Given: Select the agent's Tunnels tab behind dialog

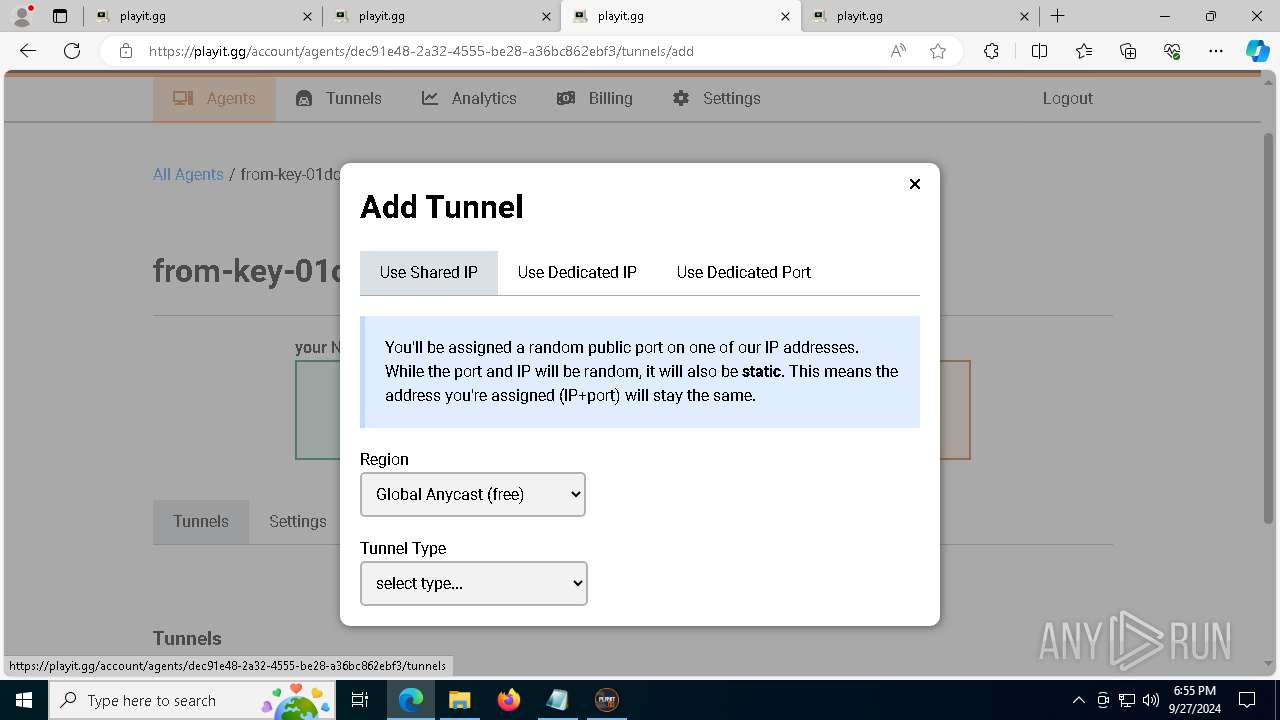Looking at the screenshot, I should [x=201, y=522].
